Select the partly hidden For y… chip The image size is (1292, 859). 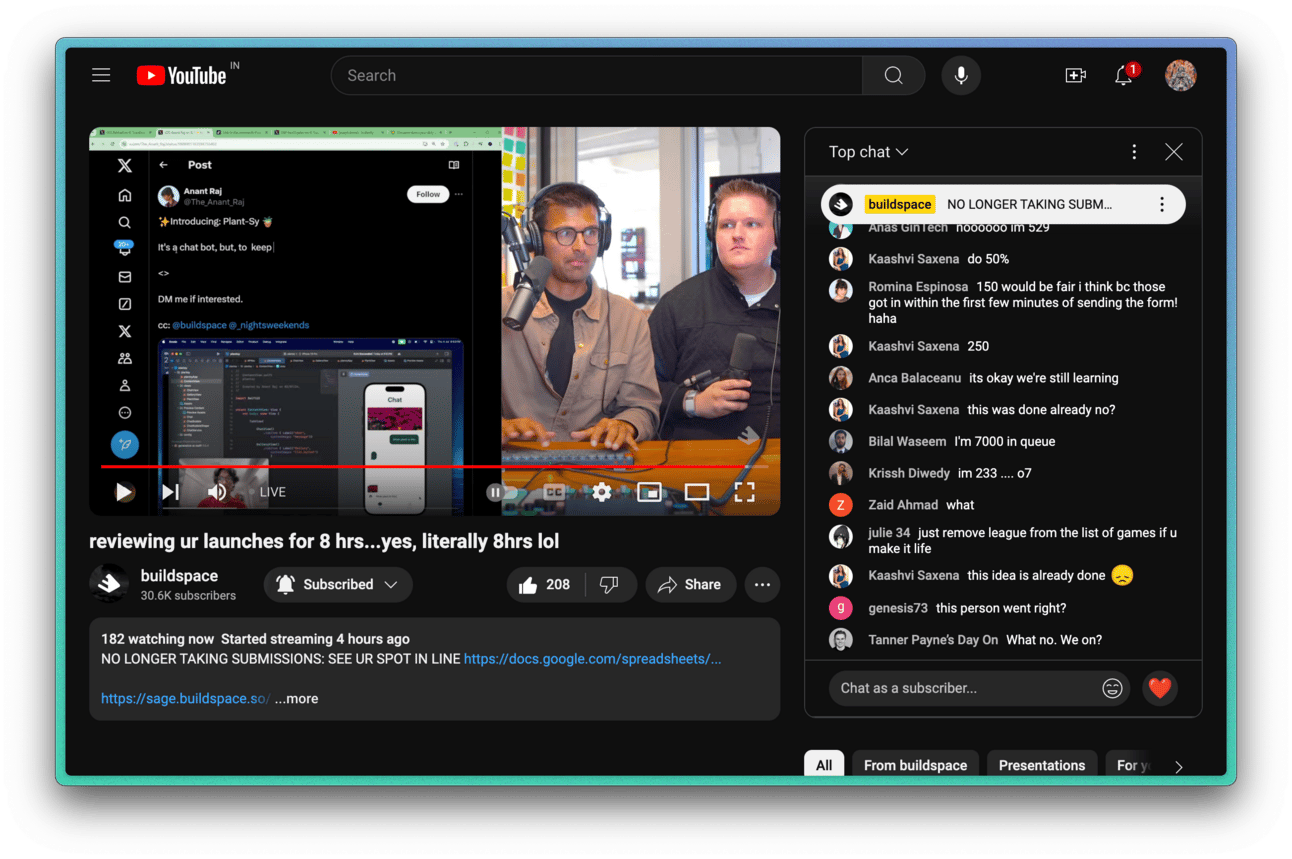(x=1131, y=765)
